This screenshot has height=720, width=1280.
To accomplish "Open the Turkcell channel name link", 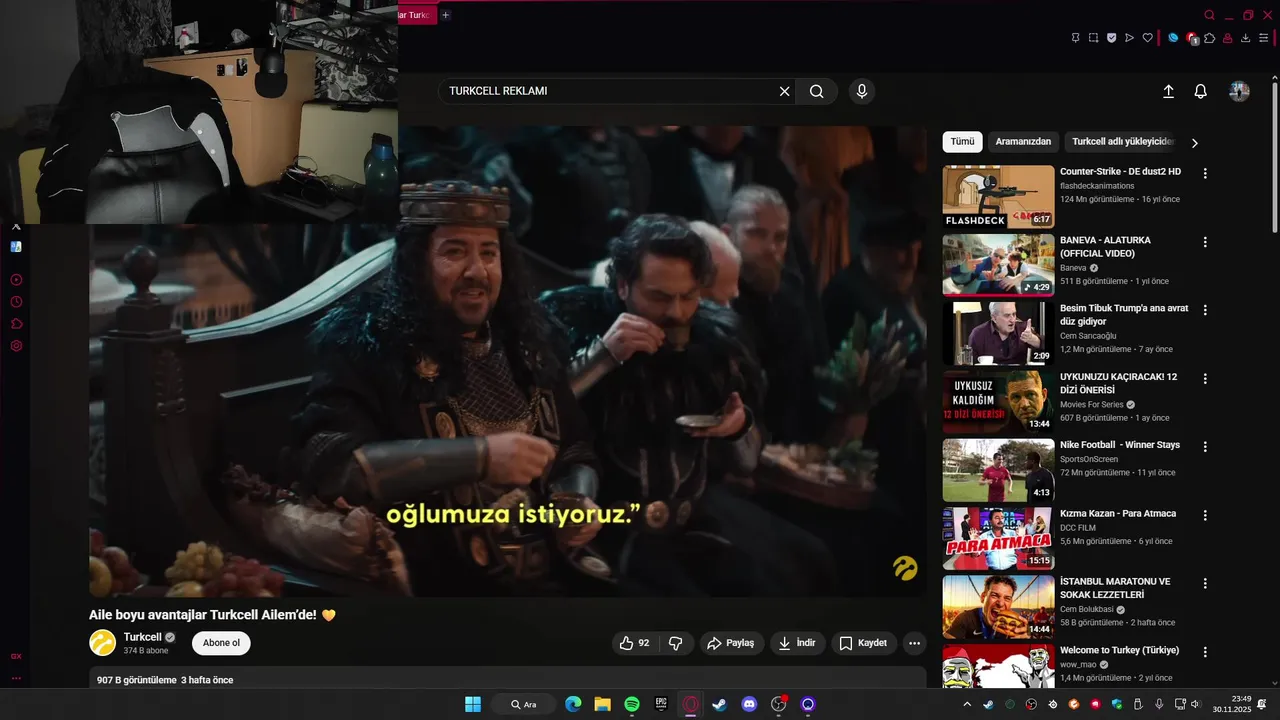I will click(x=143, y=637).
